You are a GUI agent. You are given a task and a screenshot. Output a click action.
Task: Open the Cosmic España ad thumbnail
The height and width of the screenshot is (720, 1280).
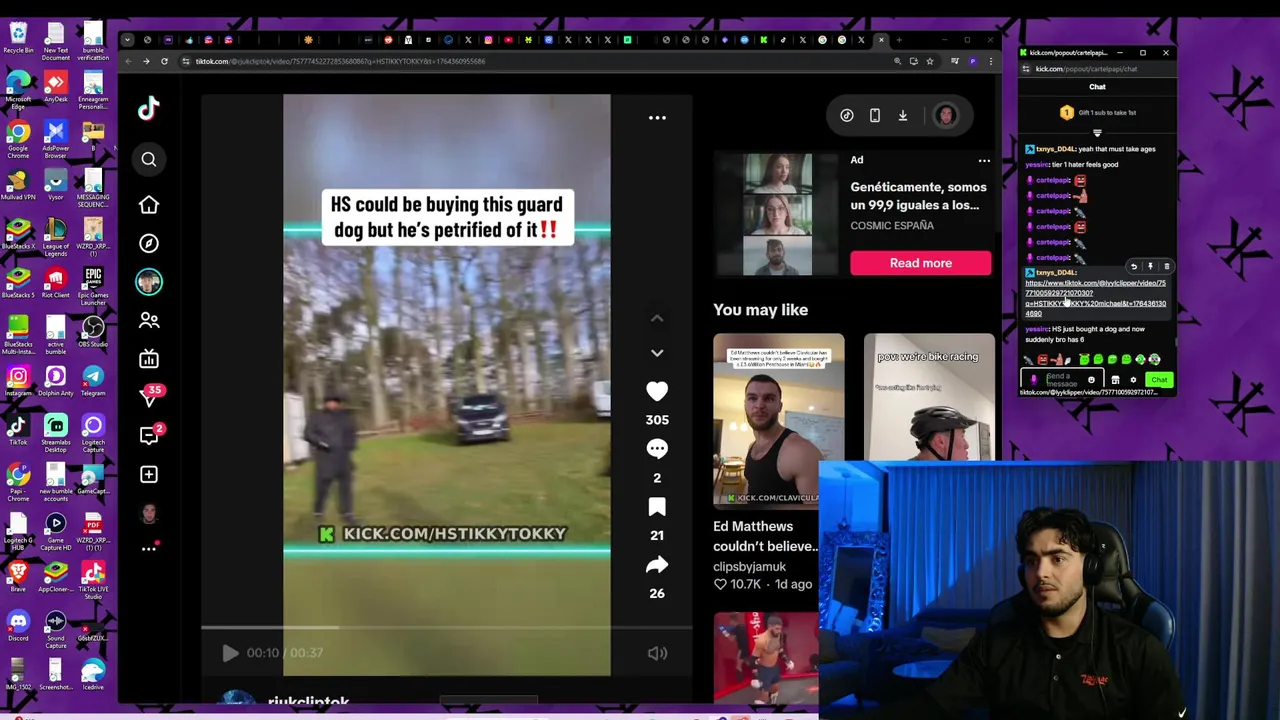tap(777, 214)
